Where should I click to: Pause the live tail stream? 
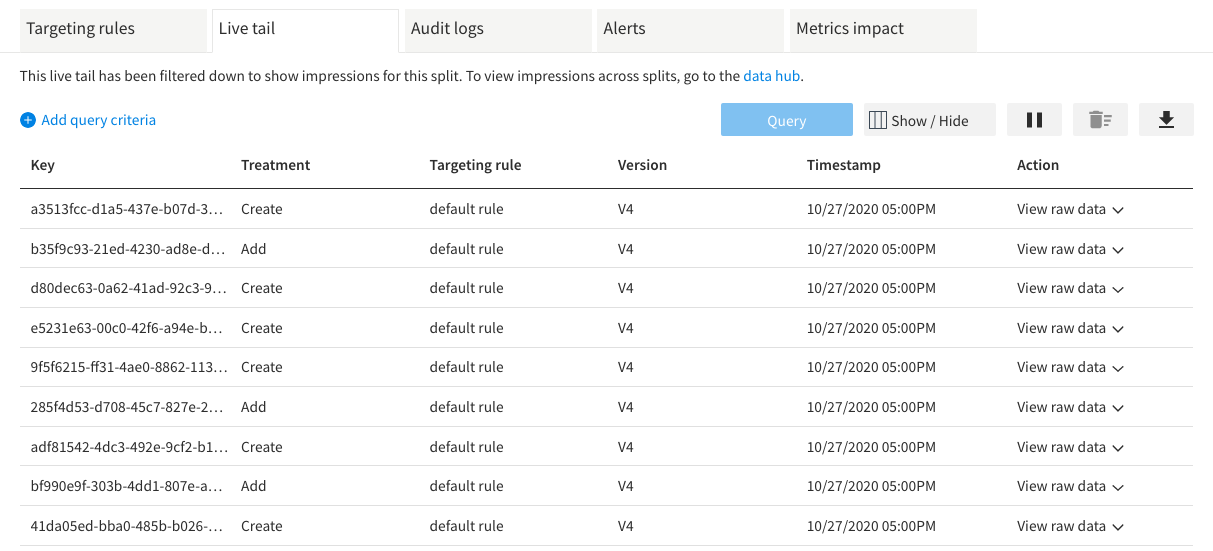click(x=1035, y=120)
